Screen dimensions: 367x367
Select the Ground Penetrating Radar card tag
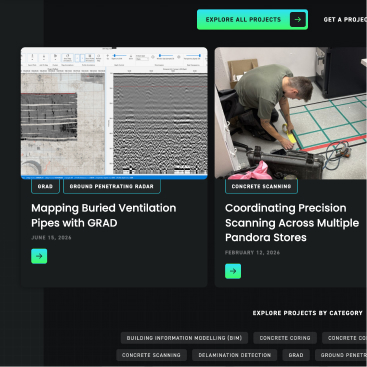[x=112, y=186]
